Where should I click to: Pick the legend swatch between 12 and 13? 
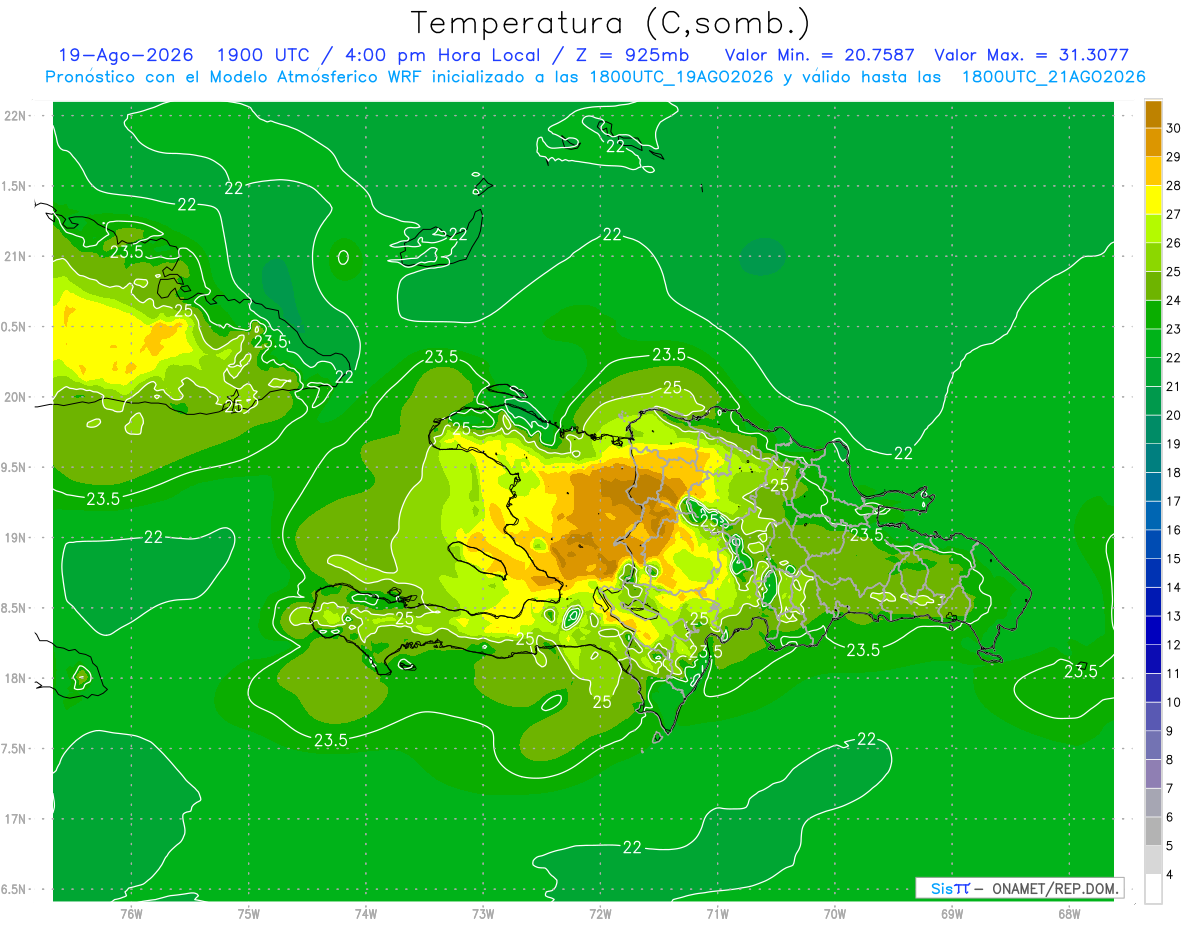(x=1153, y=631)
